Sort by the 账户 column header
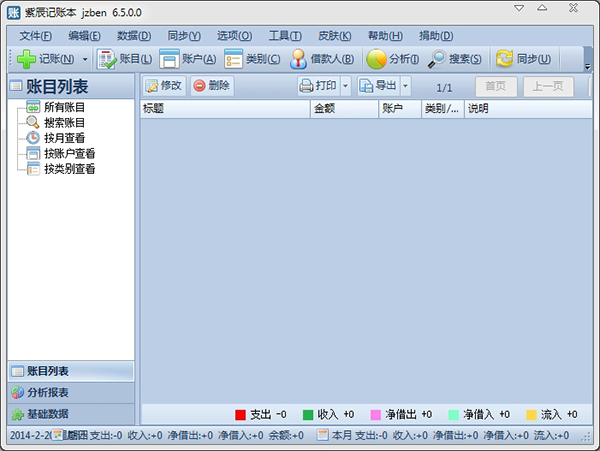 click(x=400, y=109)
